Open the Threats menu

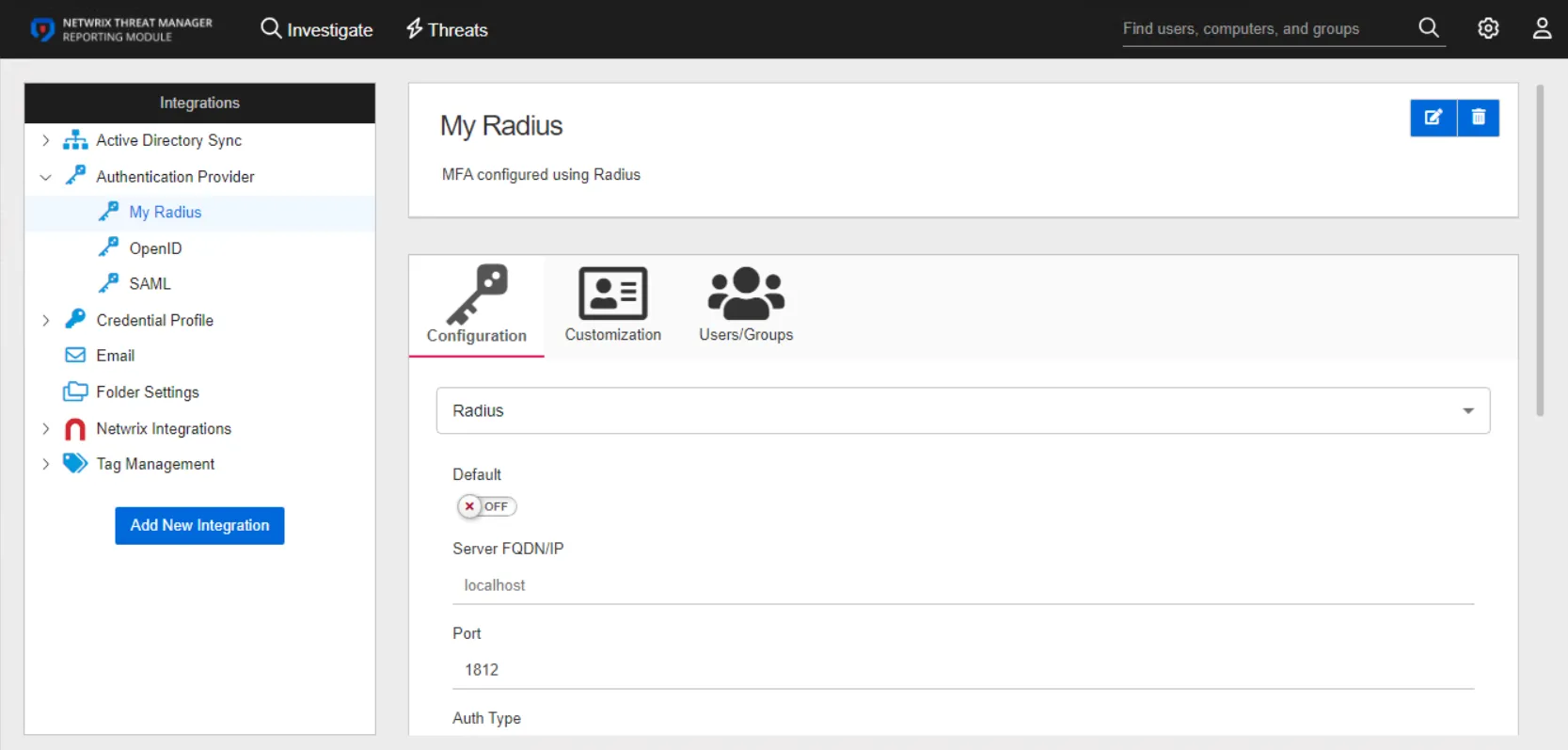[447, 29]
